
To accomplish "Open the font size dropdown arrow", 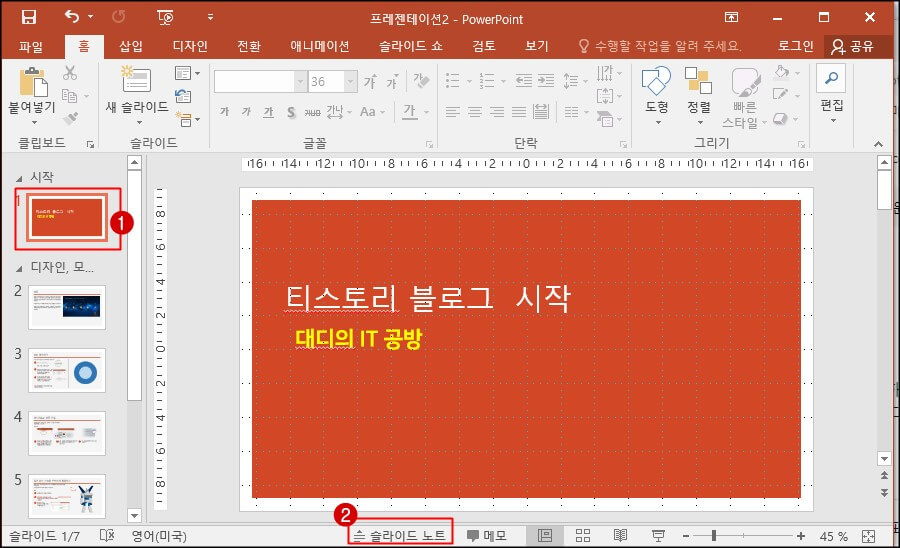I will [x=350, y=81].
